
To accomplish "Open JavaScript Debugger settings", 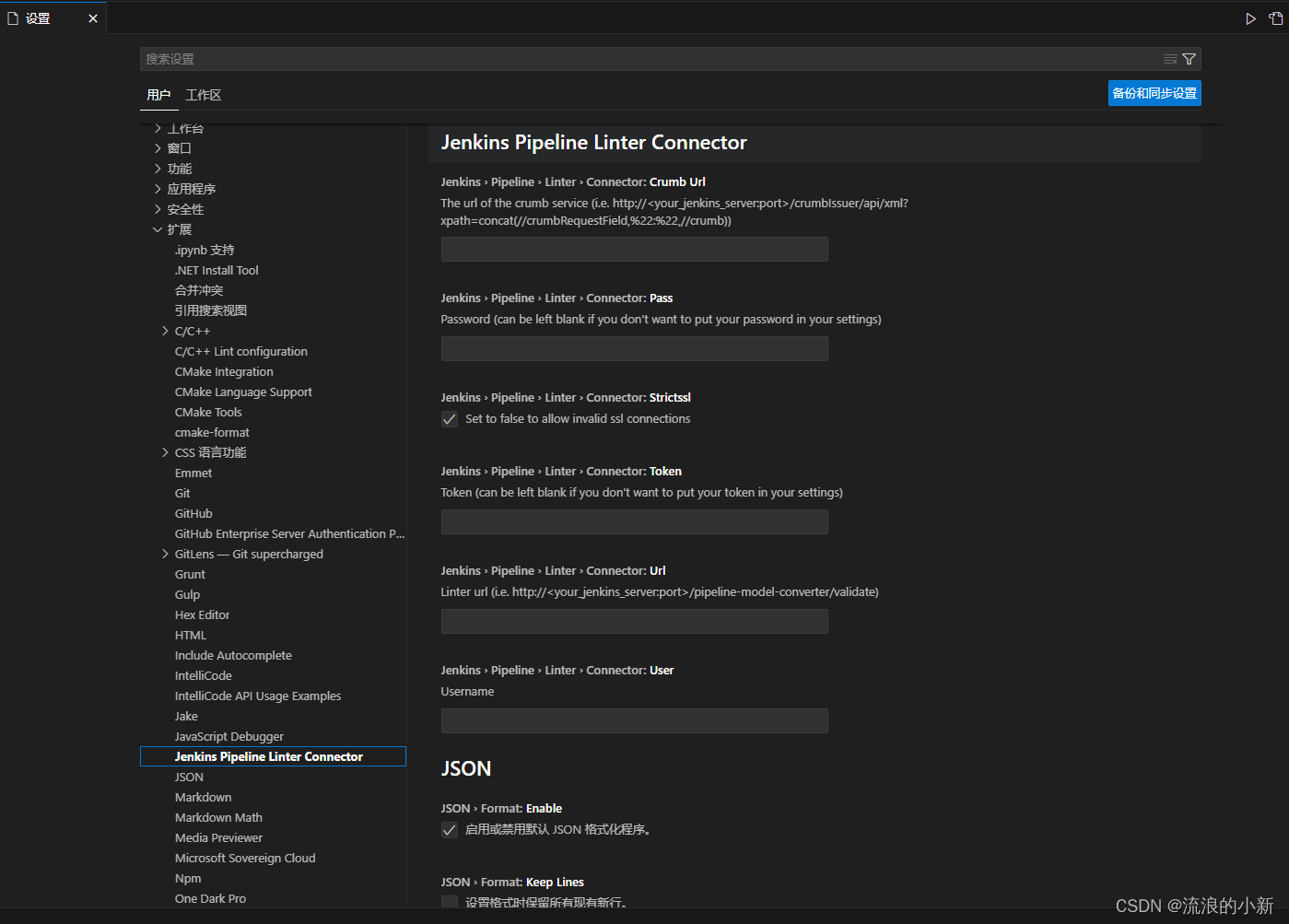I will (x=229, y=736).
